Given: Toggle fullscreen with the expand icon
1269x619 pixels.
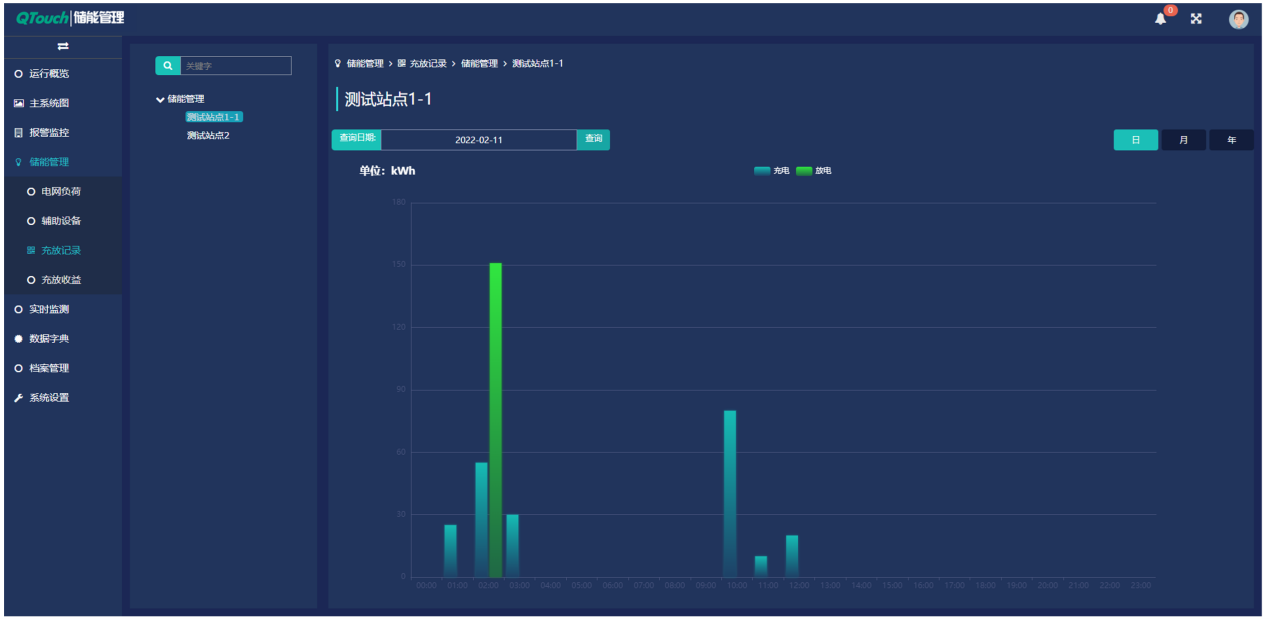Looking at the screenshot, I should [1196, 19].
